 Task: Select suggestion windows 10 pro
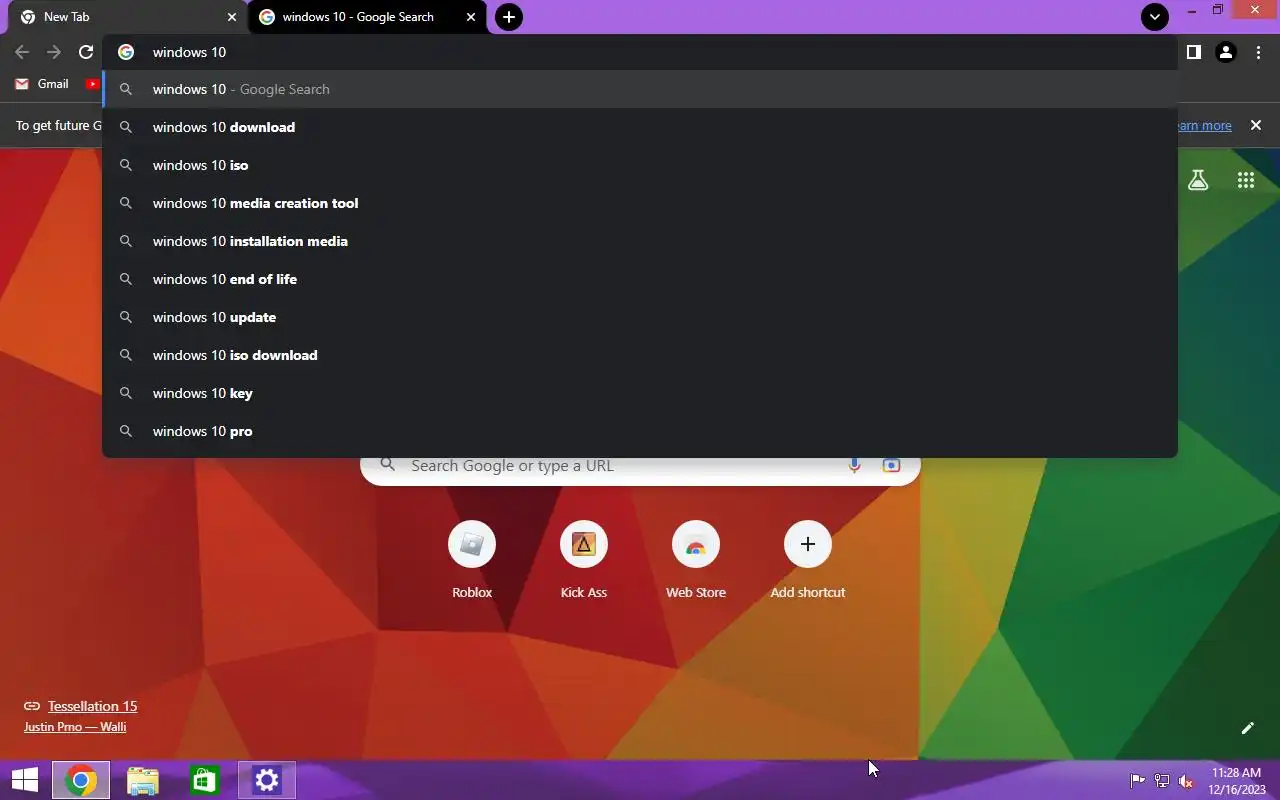pyautogui.click(x=640, y=431)
